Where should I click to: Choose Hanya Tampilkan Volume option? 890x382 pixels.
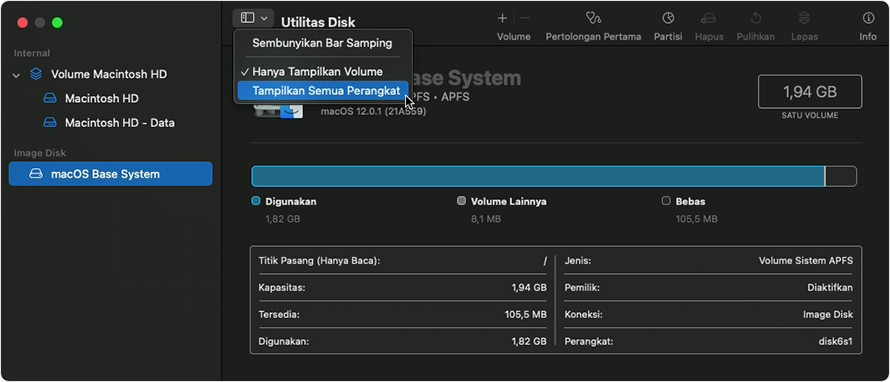[x=322, y=72]
